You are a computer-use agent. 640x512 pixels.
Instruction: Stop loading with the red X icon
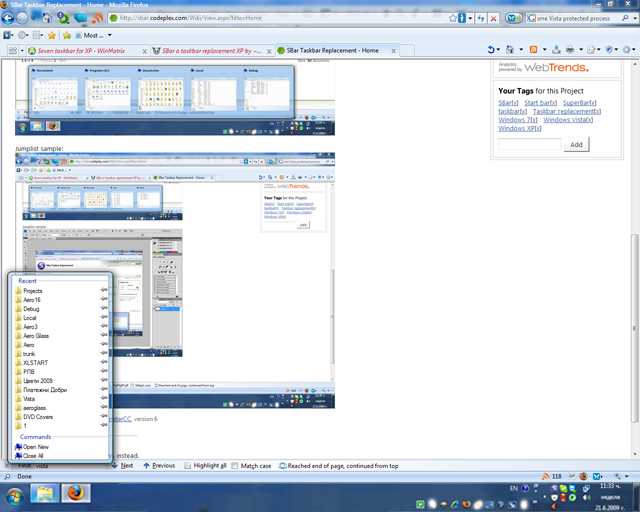(x=493, y=18)
